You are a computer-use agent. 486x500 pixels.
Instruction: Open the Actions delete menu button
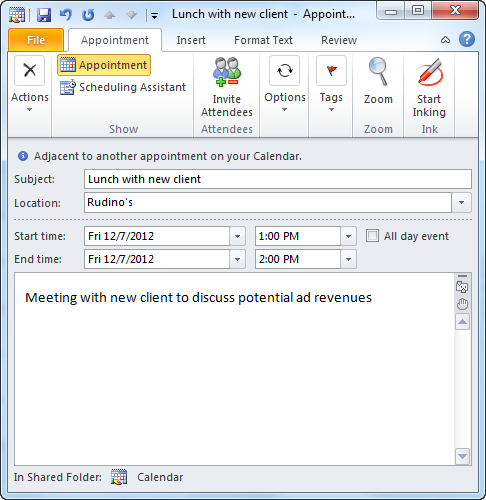click(x=30, y=85)
